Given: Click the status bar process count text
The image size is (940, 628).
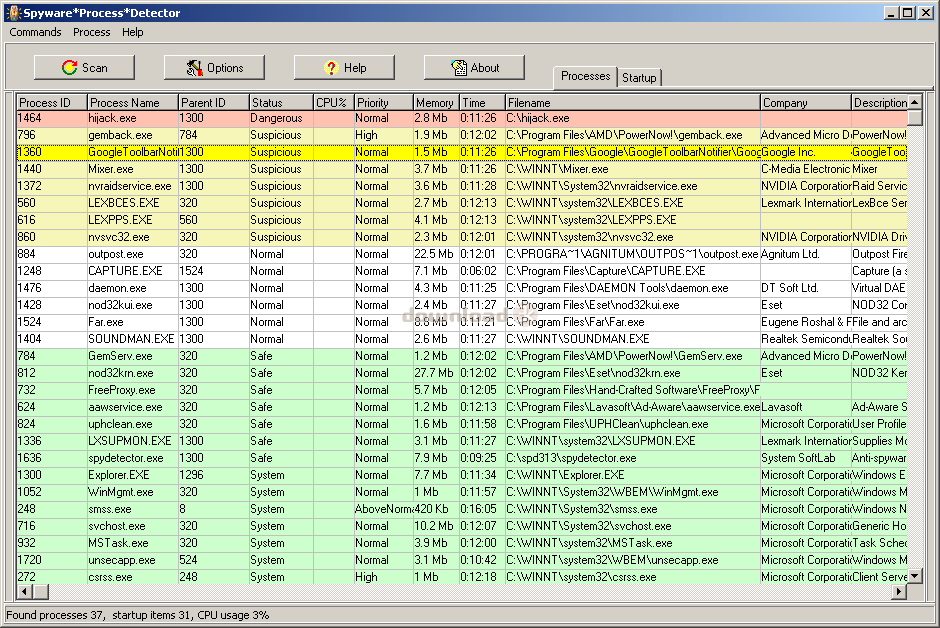Looking at the screenshot, I should coord(56,615).
